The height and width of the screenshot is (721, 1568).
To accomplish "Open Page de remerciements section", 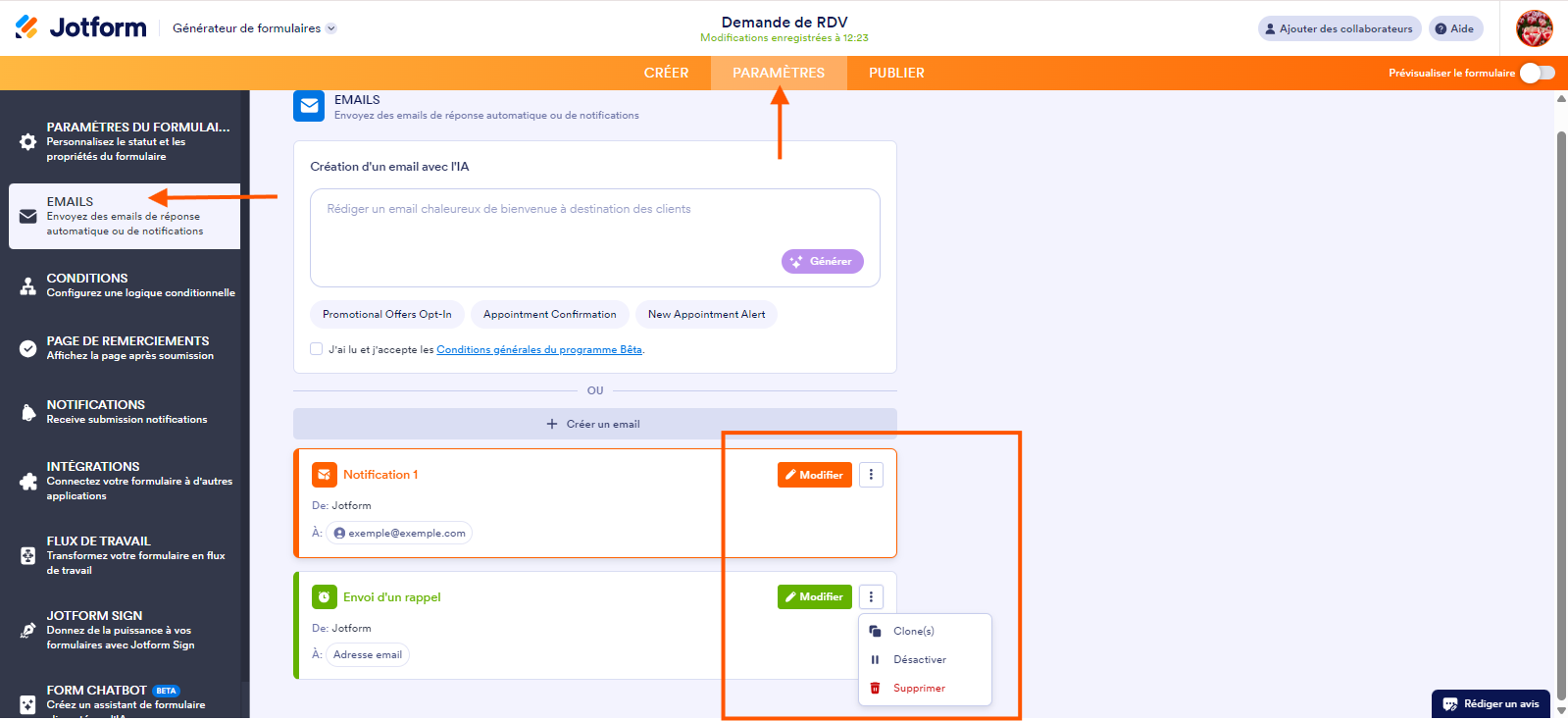I will tap(125, 348).
